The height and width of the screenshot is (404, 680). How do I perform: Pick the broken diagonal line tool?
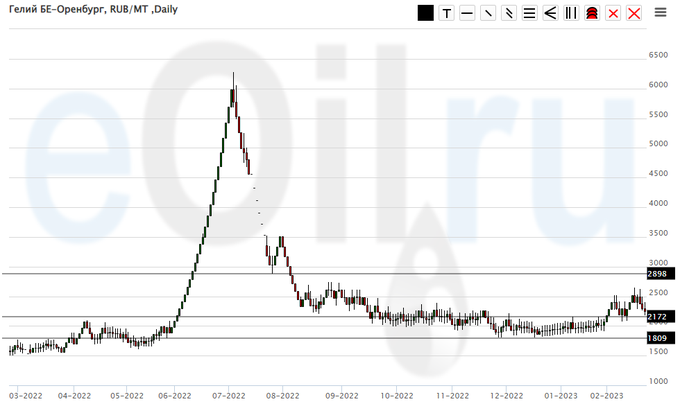(x=509, y=13)
